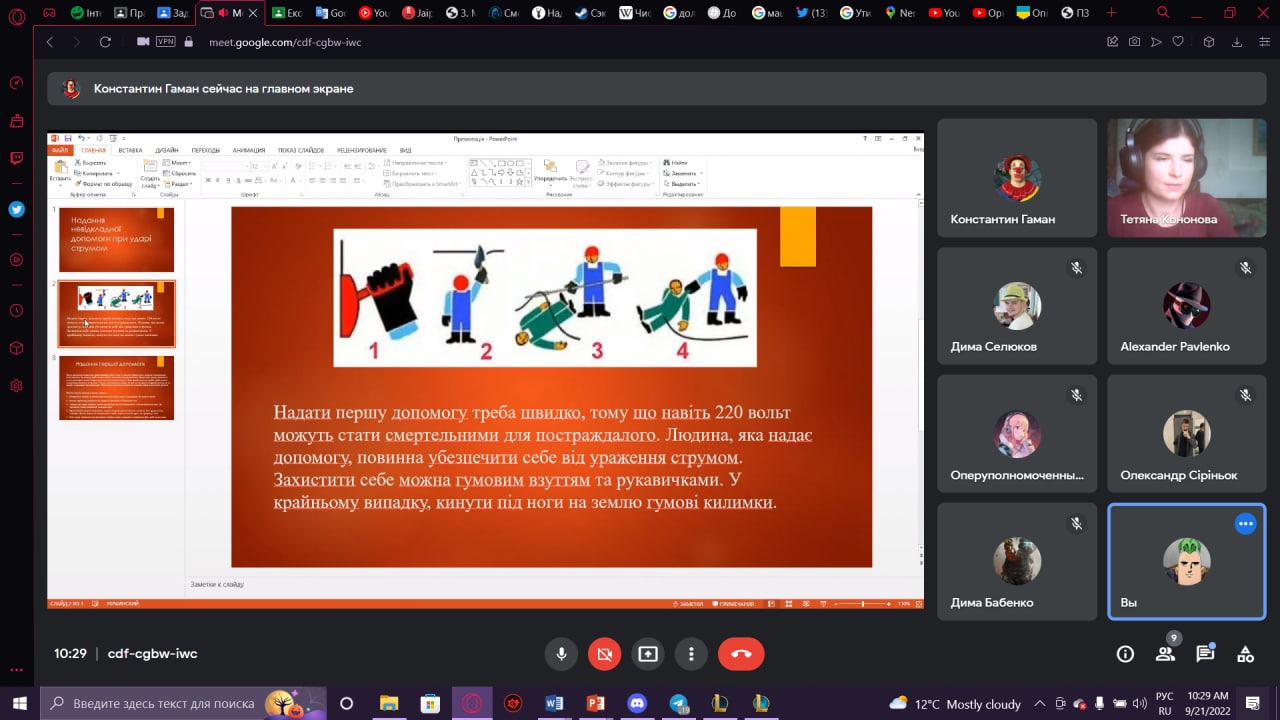Viewport: 1280px width, 720px height.
Task: Open new browser tab with plus
Action: click(x=1113, y=13)
